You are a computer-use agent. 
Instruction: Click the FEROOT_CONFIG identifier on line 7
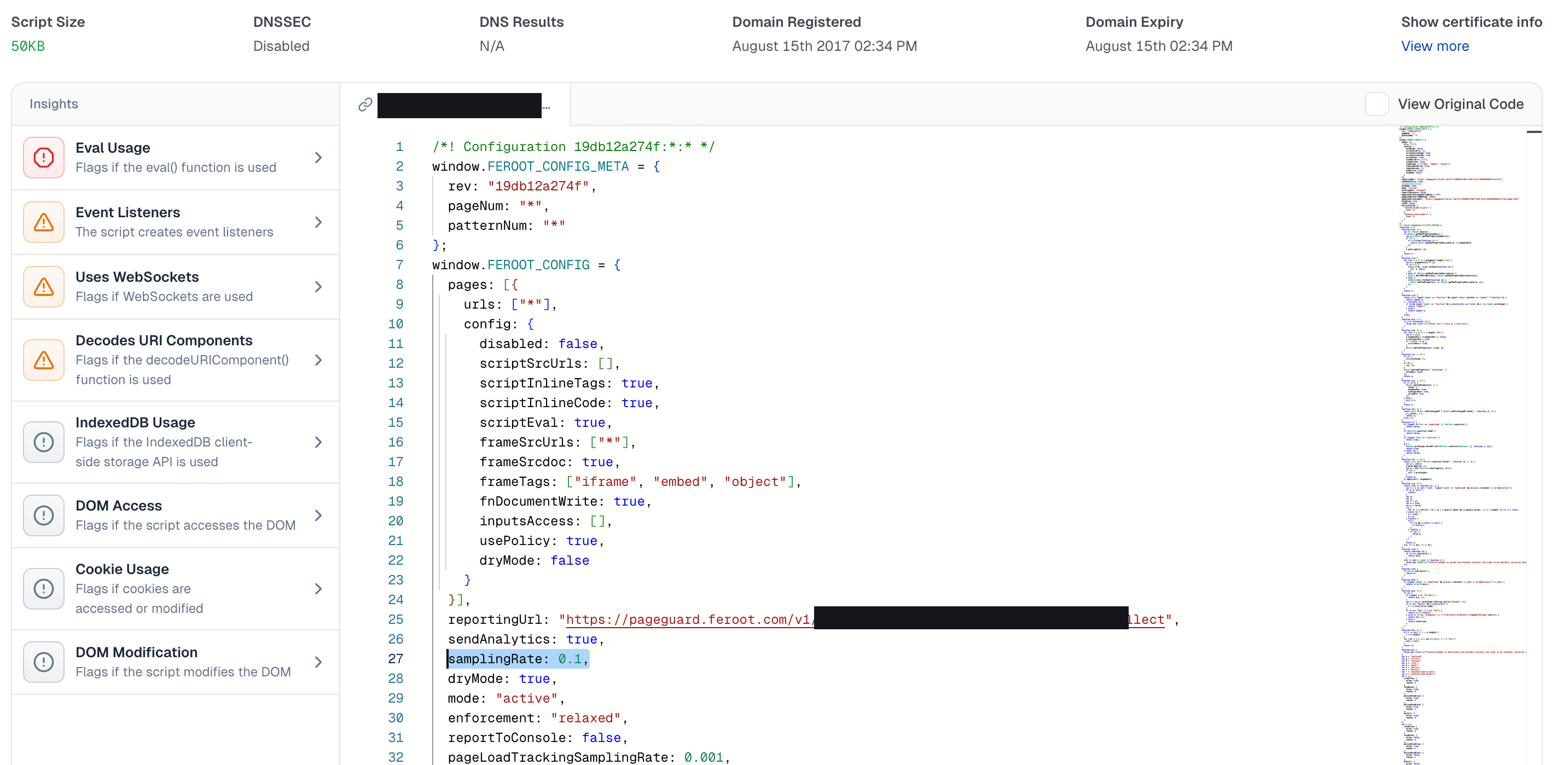tap(538, 265)
